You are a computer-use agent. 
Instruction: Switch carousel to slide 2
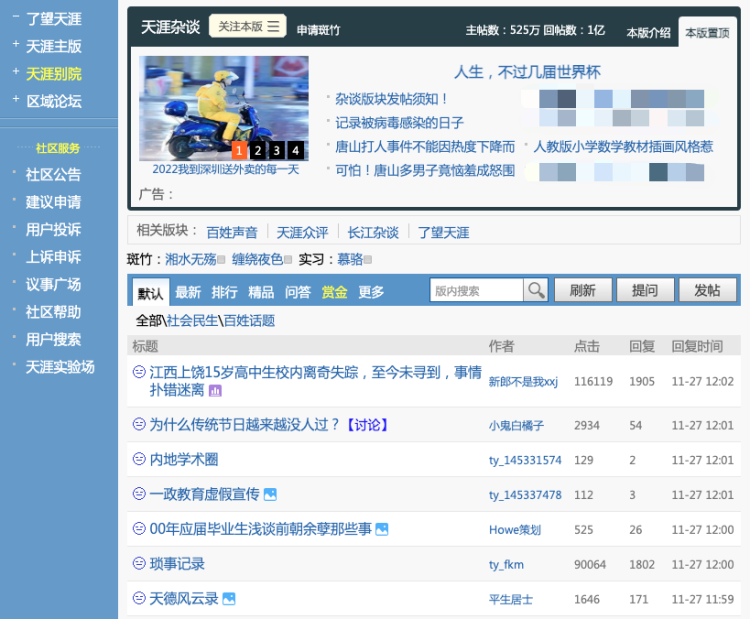(x=258, y=151)
